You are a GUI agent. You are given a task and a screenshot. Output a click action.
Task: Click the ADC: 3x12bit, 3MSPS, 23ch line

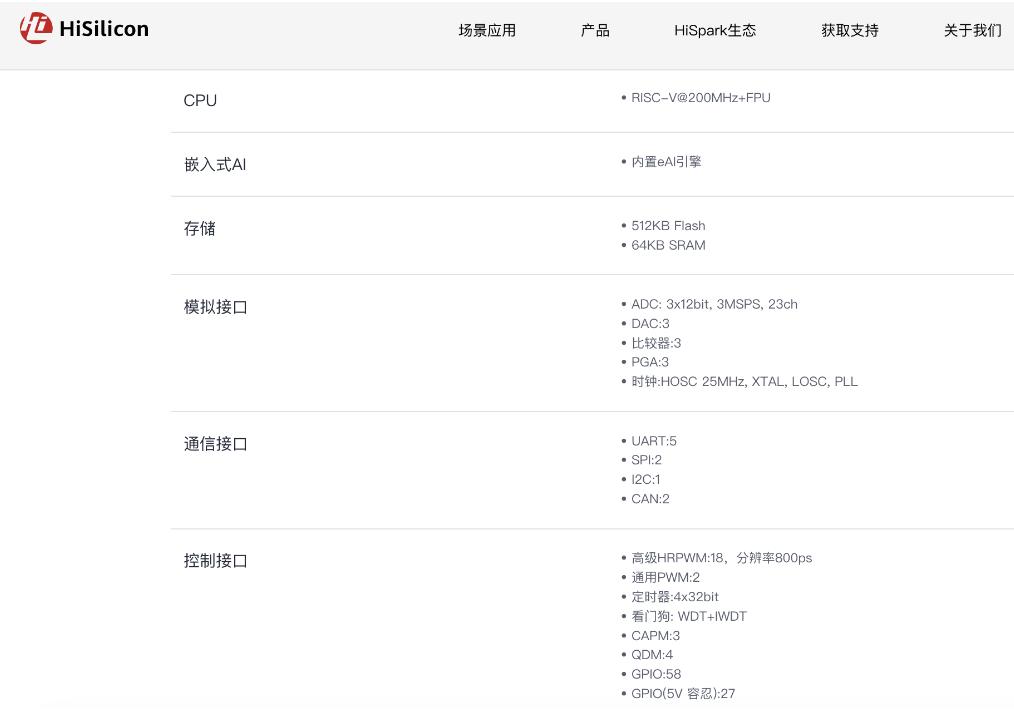click(x=714, y=304)
